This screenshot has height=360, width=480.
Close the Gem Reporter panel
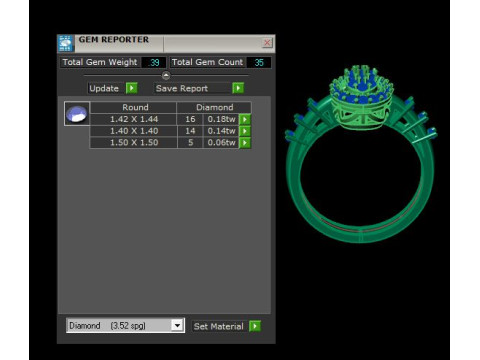(x=267, y=43)
